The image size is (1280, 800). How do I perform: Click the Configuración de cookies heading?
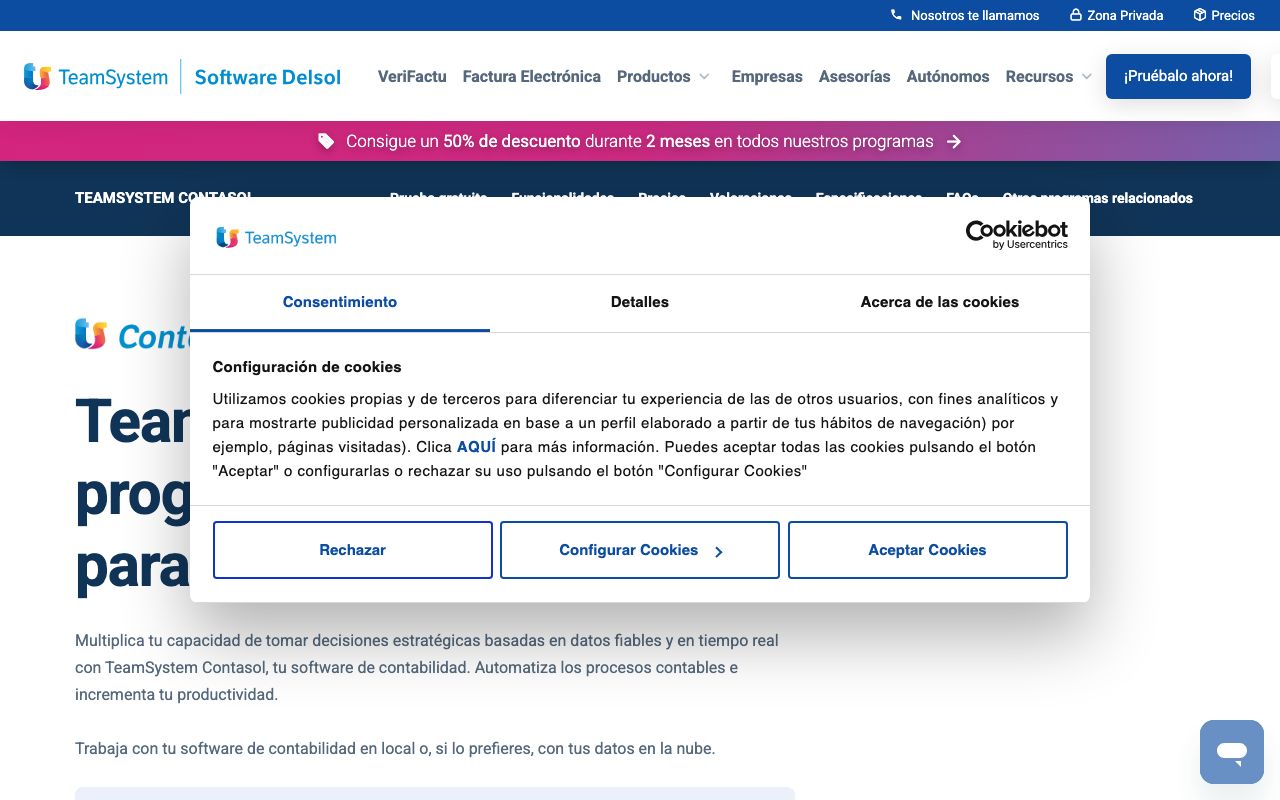tap(307, 367)
